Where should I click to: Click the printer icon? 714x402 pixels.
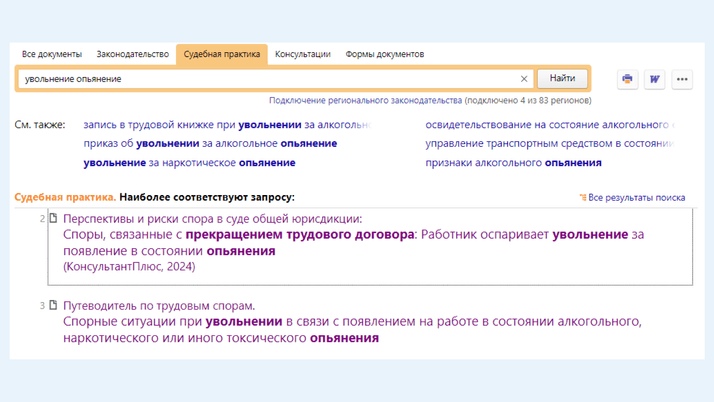(627, 79)
